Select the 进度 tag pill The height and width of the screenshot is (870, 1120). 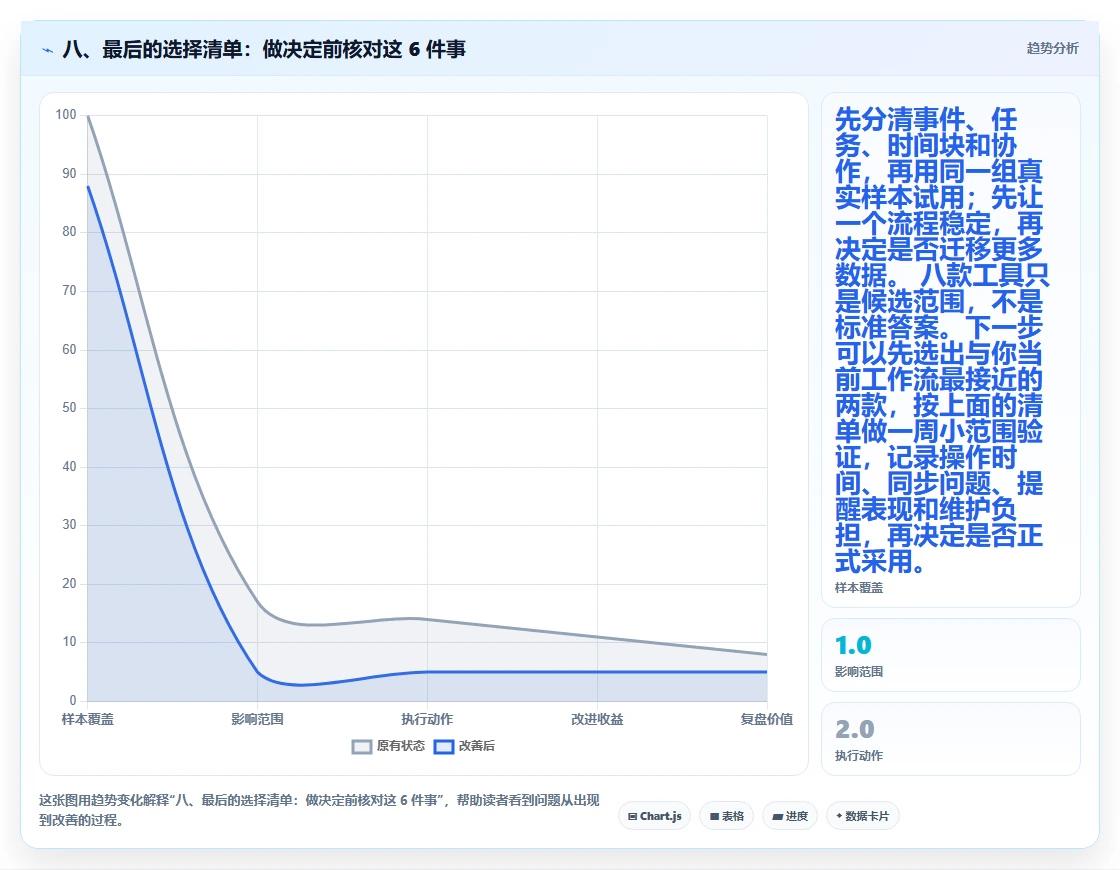click(790, 816)
